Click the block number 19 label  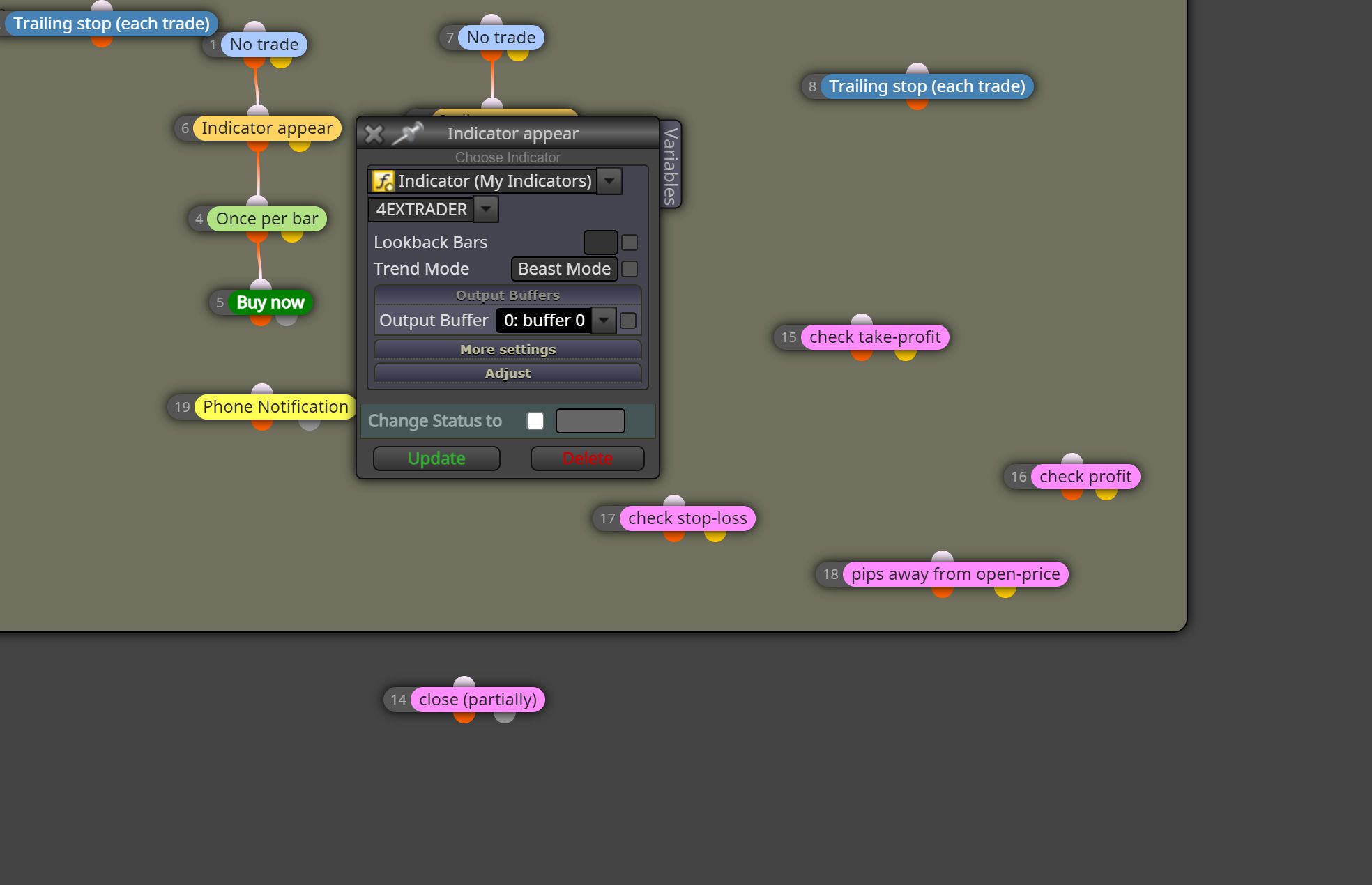pyautogui.click(x=182, y=407)
